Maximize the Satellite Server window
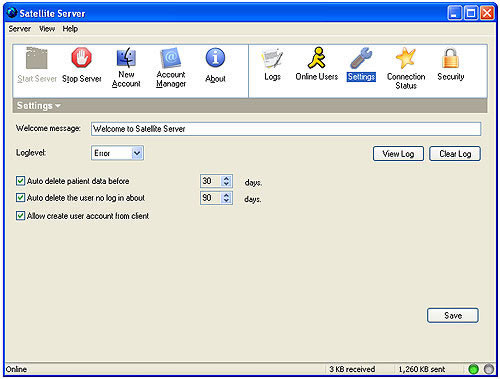 (471, 13)
